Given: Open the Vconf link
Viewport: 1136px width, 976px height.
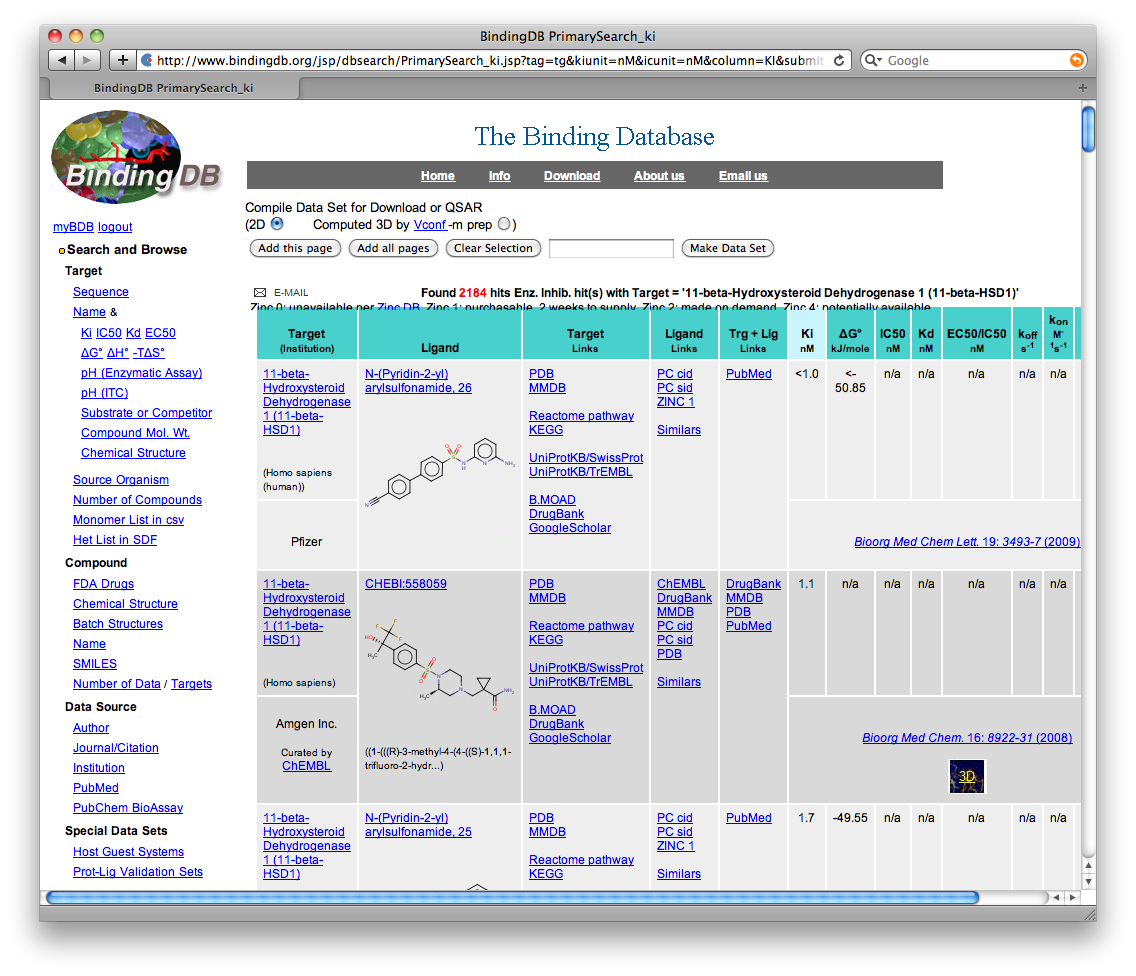Looking at the screenshot, I should [430, 224].
